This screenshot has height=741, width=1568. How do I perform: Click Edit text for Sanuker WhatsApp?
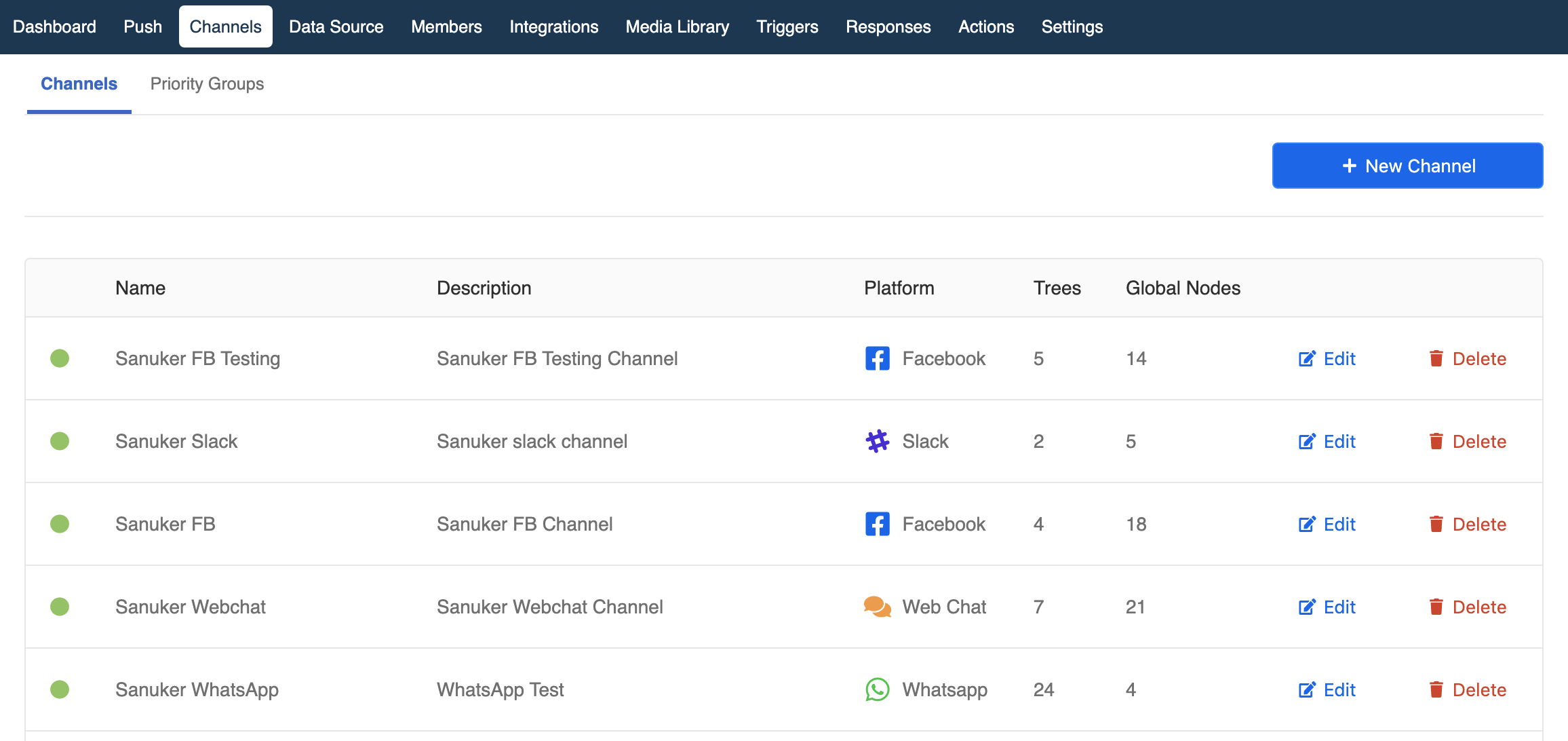pyautogui.click(x=1339, y=689)
